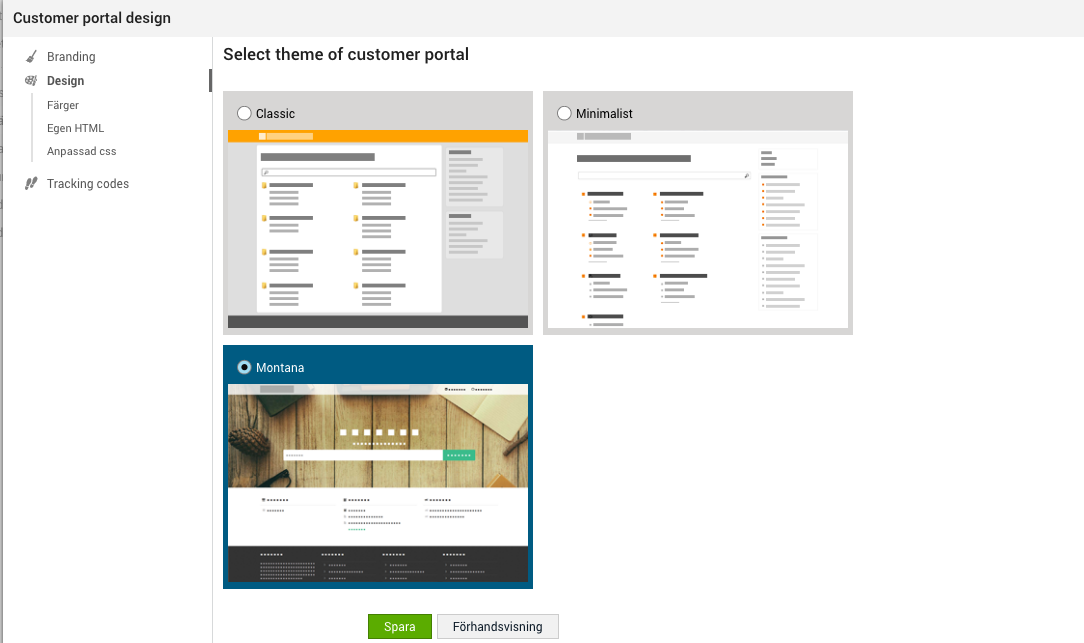Click the 'Customer portal design' title
This screenshot has height=643, width=1084.
(x=92, y=18)
